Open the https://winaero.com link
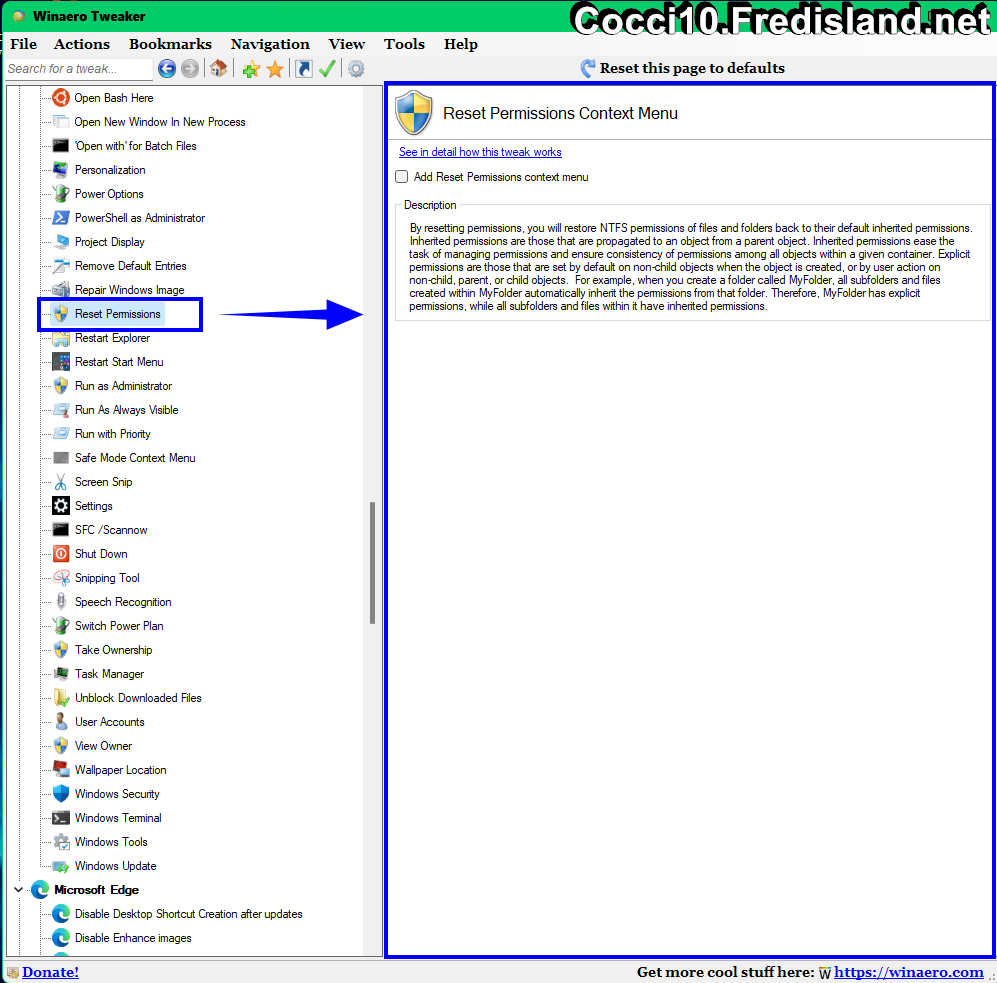Image resolution: width=997 pixels, height=983 pixels. (x=909, y=972)
